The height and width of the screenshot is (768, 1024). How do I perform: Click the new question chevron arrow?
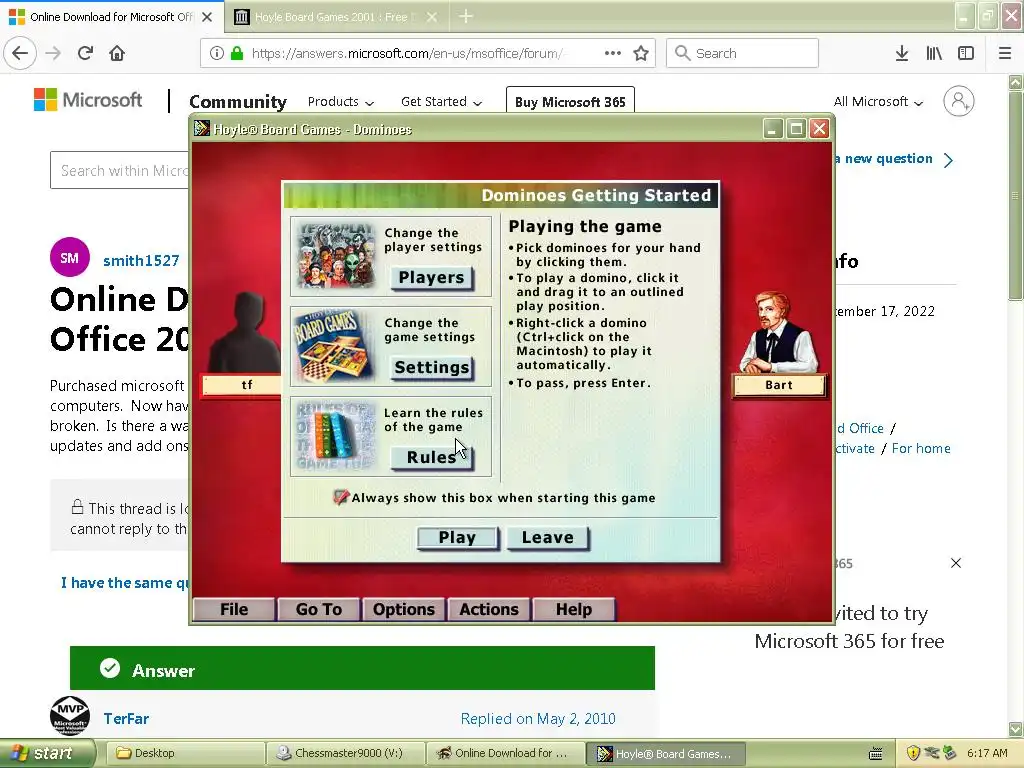pyautogui.click(x=949, y=159)
